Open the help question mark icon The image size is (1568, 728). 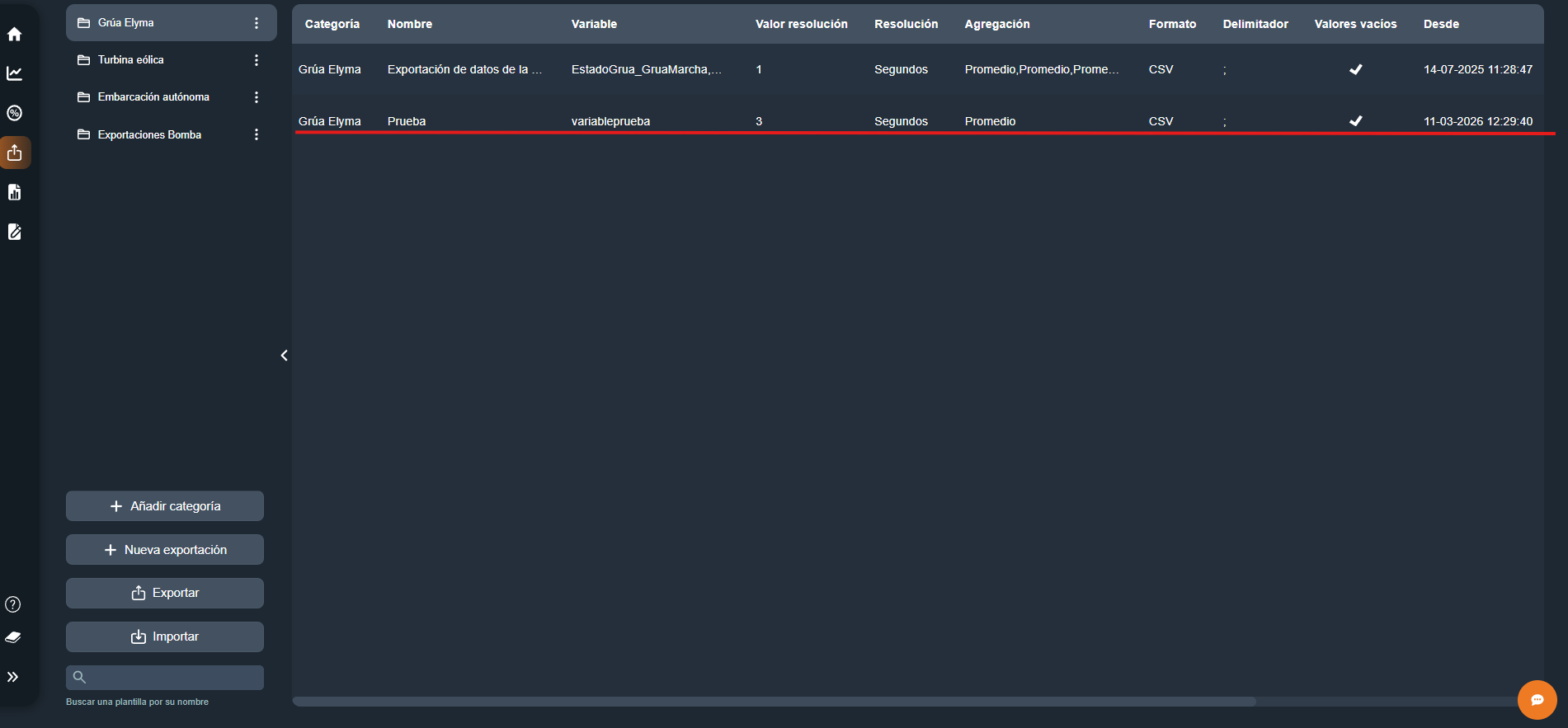click(13, 604)
